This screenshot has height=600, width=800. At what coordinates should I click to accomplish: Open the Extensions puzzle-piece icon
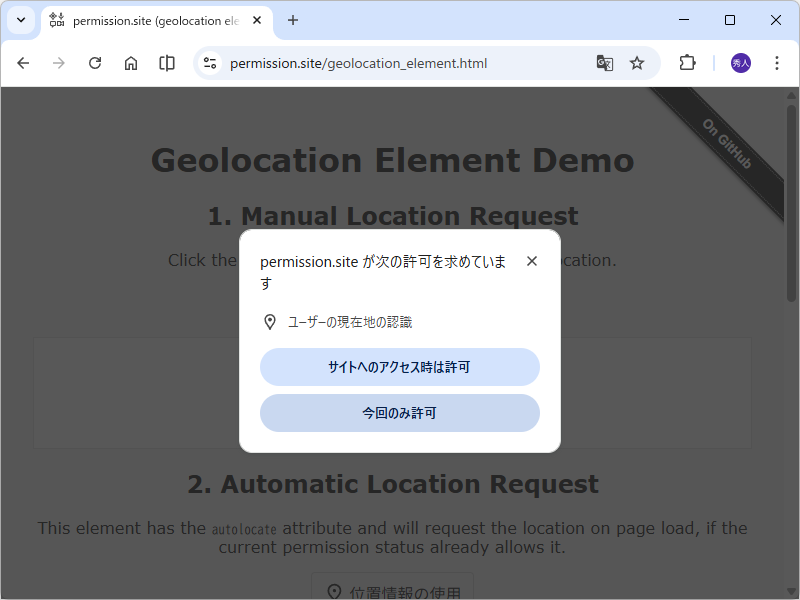687,62
